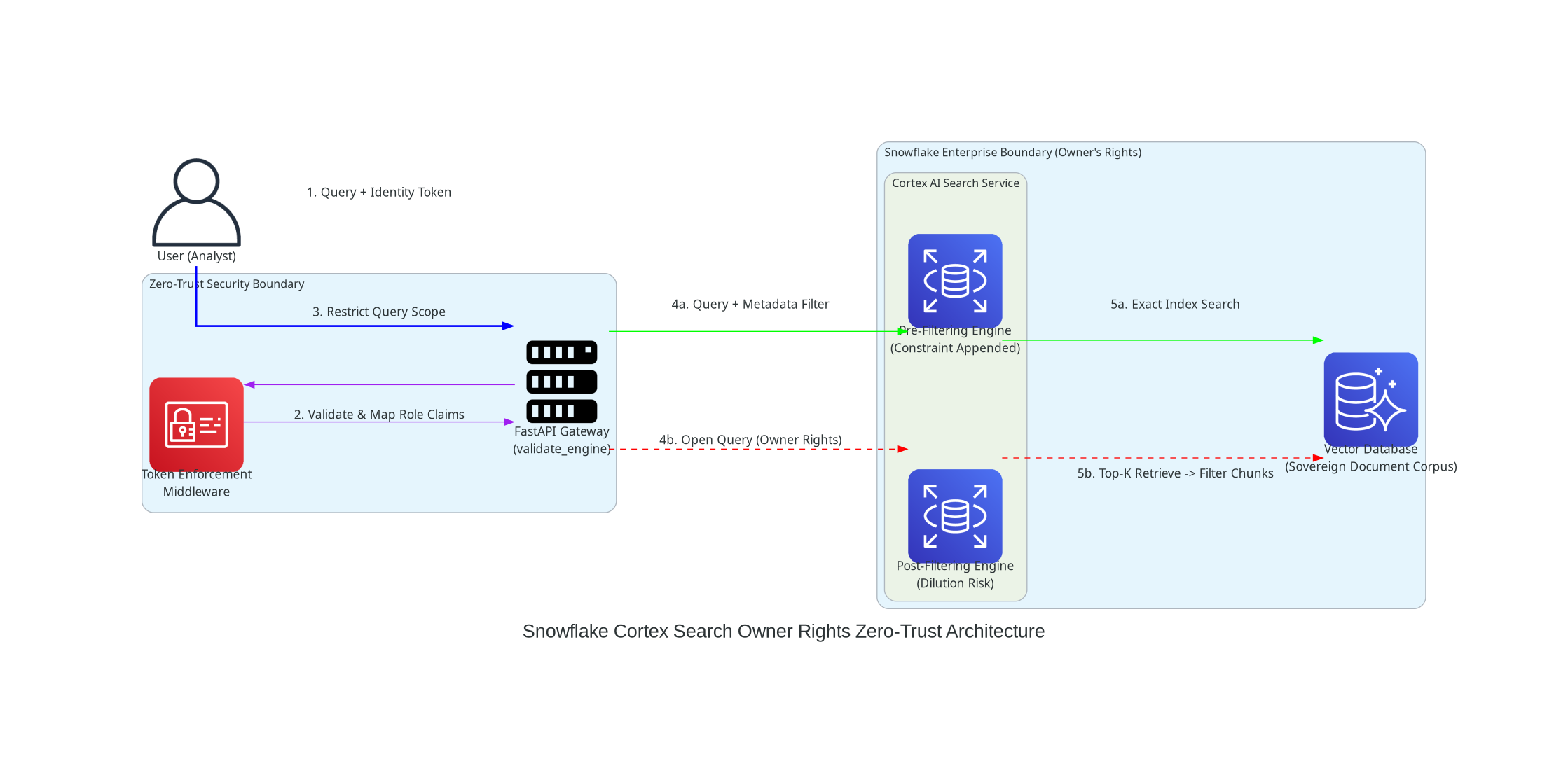Click the "1. Query + Identity Token" label
Image resolution: width=1568 pixels, height=780 pixels.
point(379,193)
